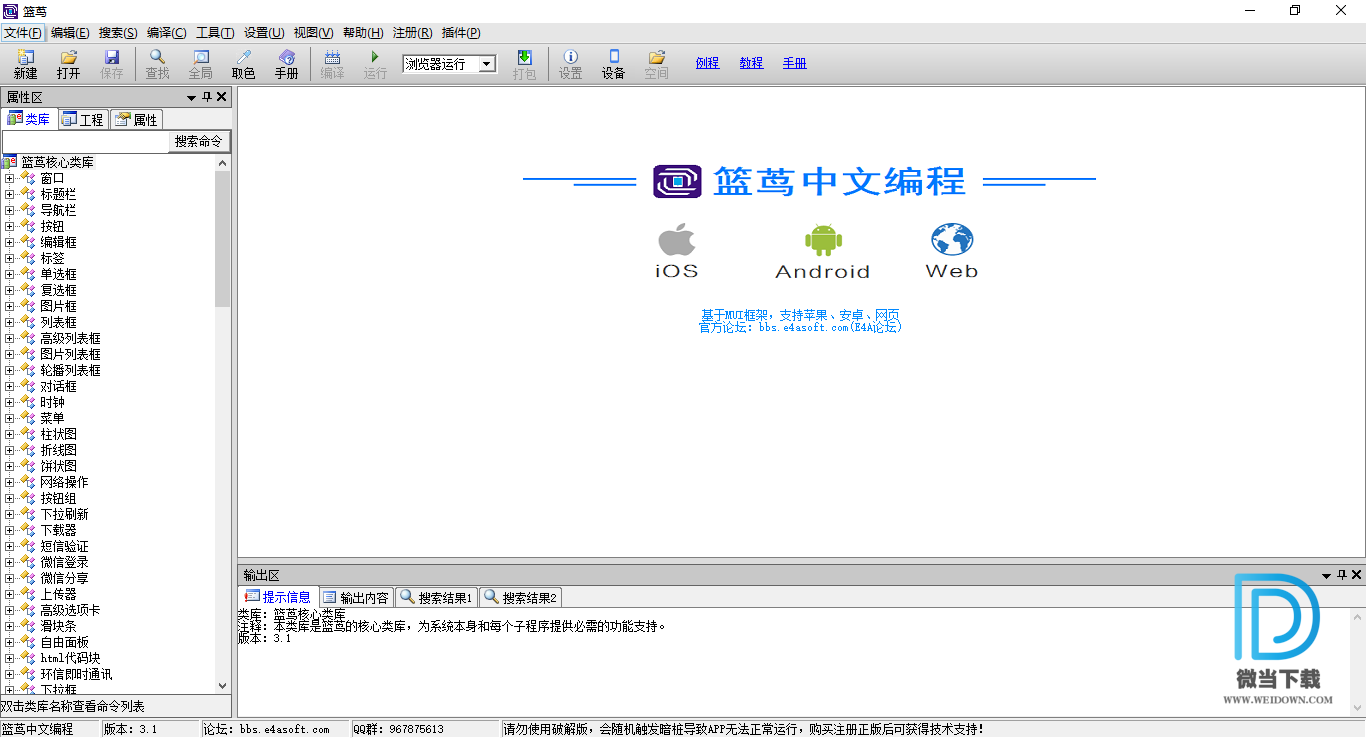Switch to the 搜索结果1 tab

tap(437, 598)
